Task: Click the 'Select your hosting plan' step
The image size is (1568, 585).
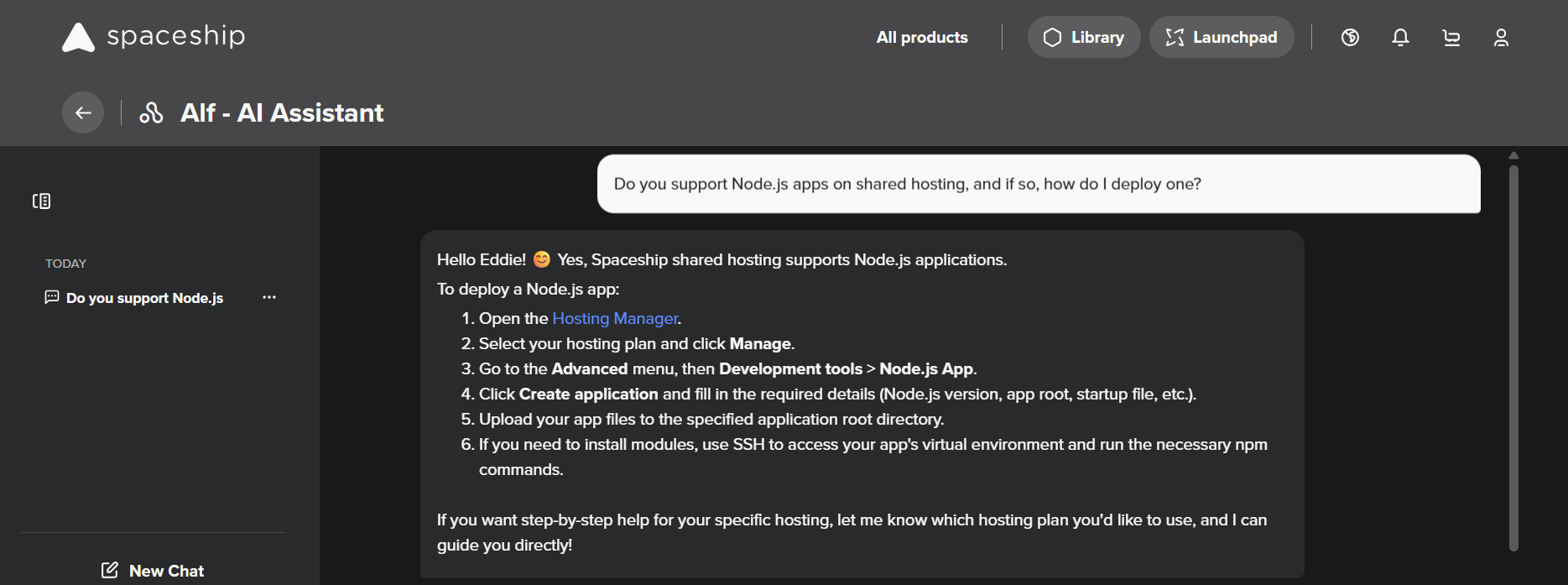Action: point(637,343)
